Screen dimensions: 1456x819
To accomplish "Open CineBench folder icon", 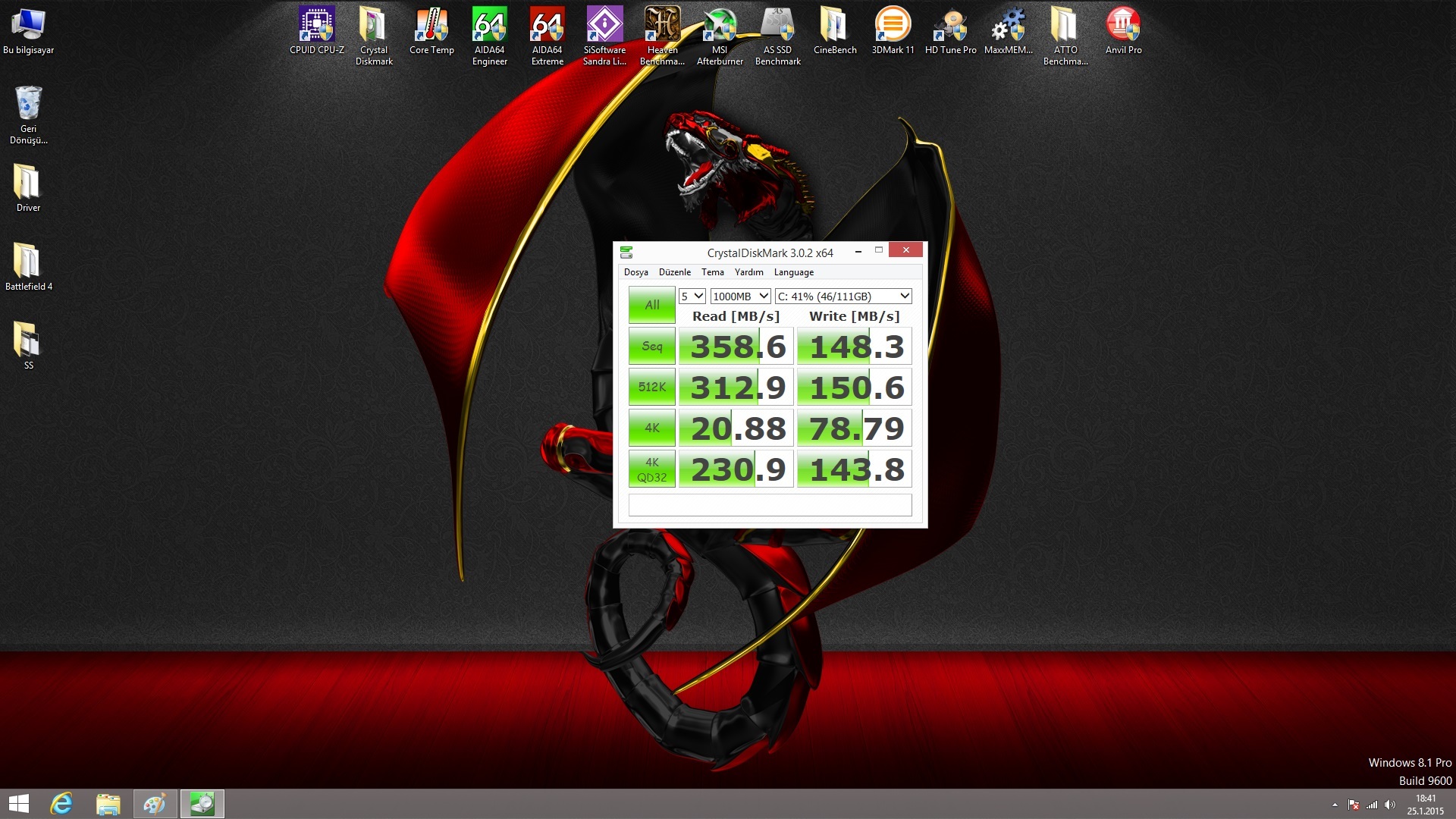I will [835, 31].
